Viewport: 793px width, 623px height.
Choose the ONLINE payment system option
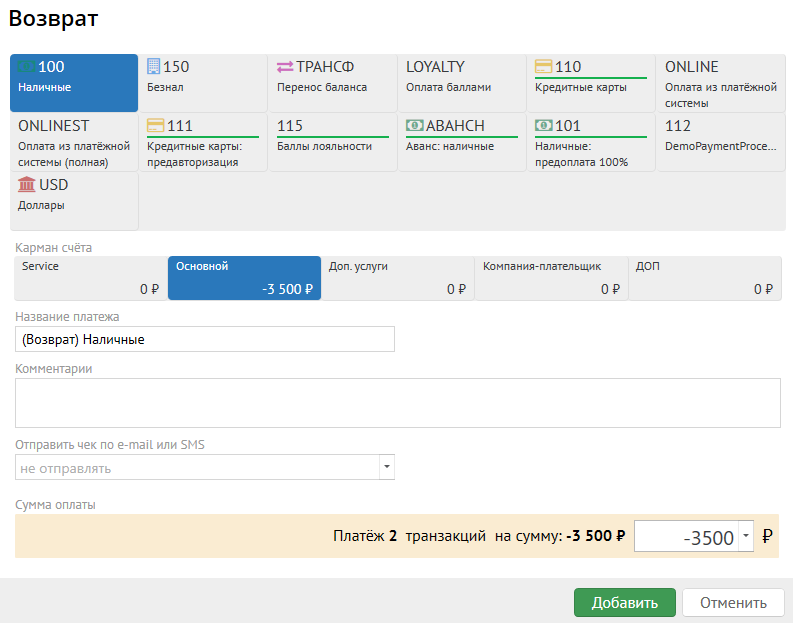click(720, 77)
